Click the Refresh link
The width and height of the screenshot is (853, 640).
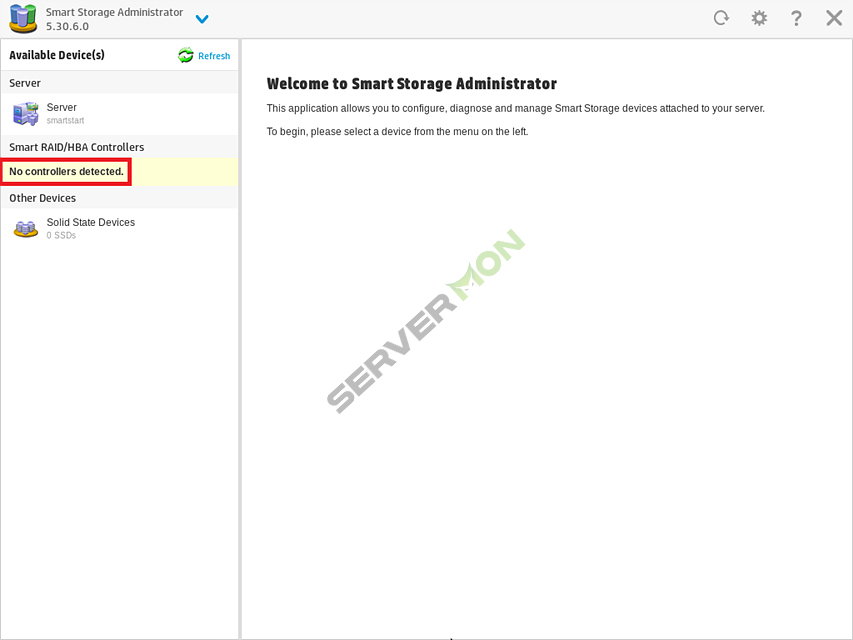pos(214,56)
